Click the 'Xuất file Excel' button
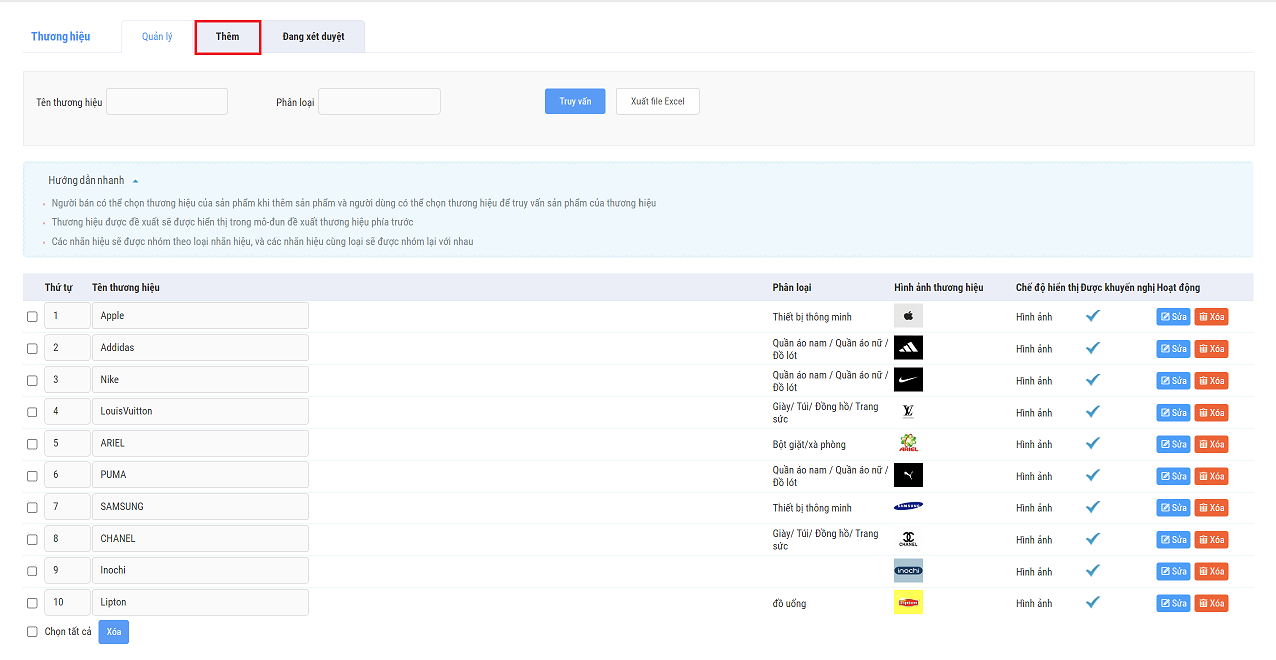 [657, 102]
